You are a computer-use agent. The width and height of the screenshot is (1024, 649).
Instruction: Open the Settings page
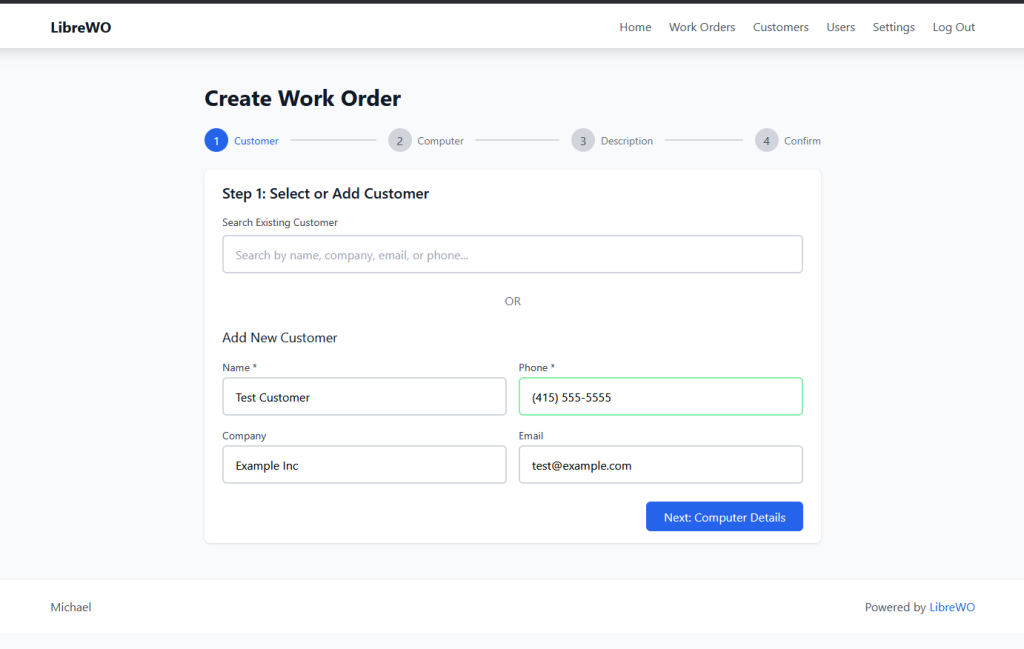pos(893,27)
